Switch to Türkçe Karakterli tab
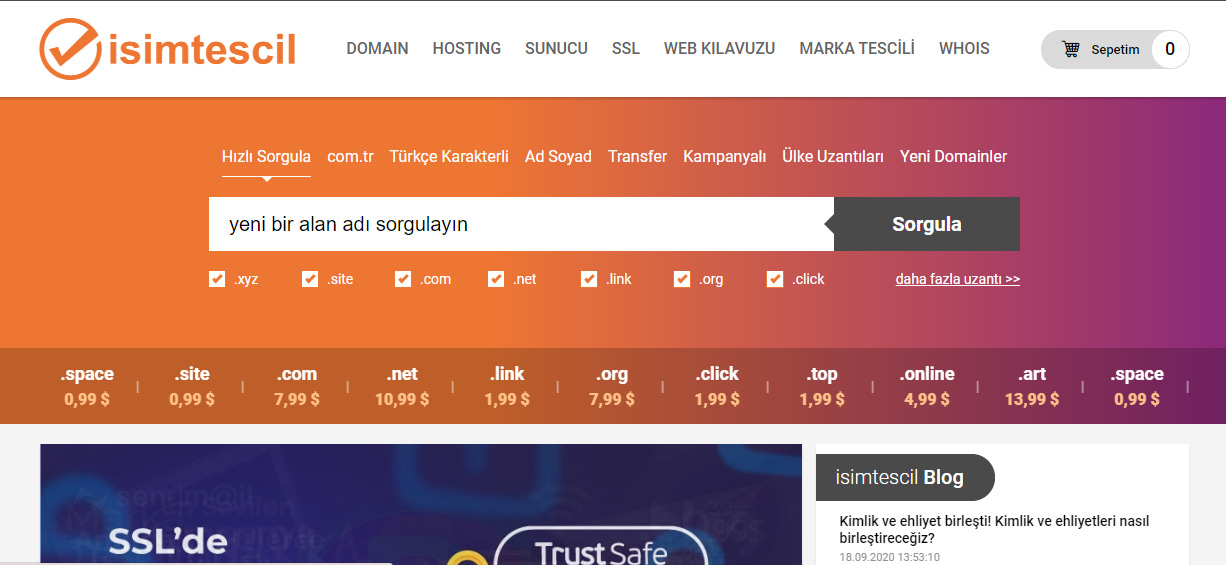 [x=449, y=156]
